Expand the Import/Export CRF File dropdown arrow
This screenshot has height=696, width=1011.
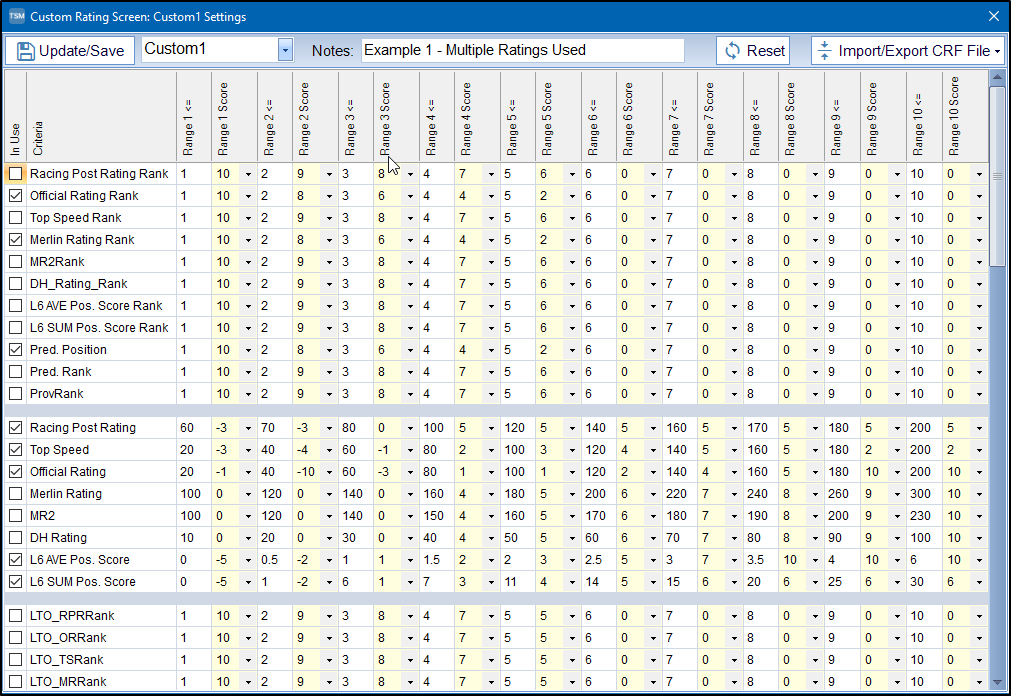click(x=998, y=51)
